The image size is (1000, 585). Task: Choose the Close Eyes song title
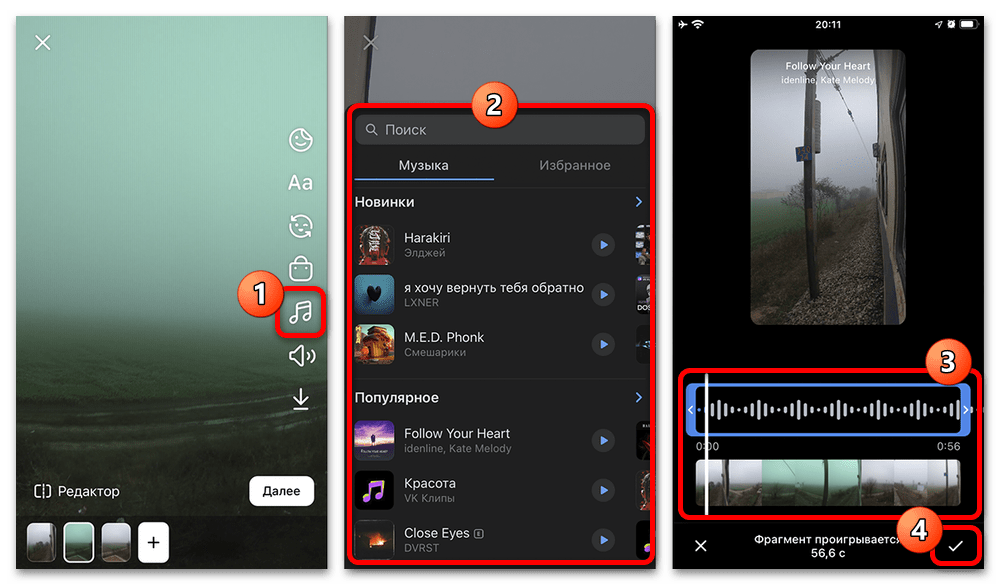(x=436, y=533)
